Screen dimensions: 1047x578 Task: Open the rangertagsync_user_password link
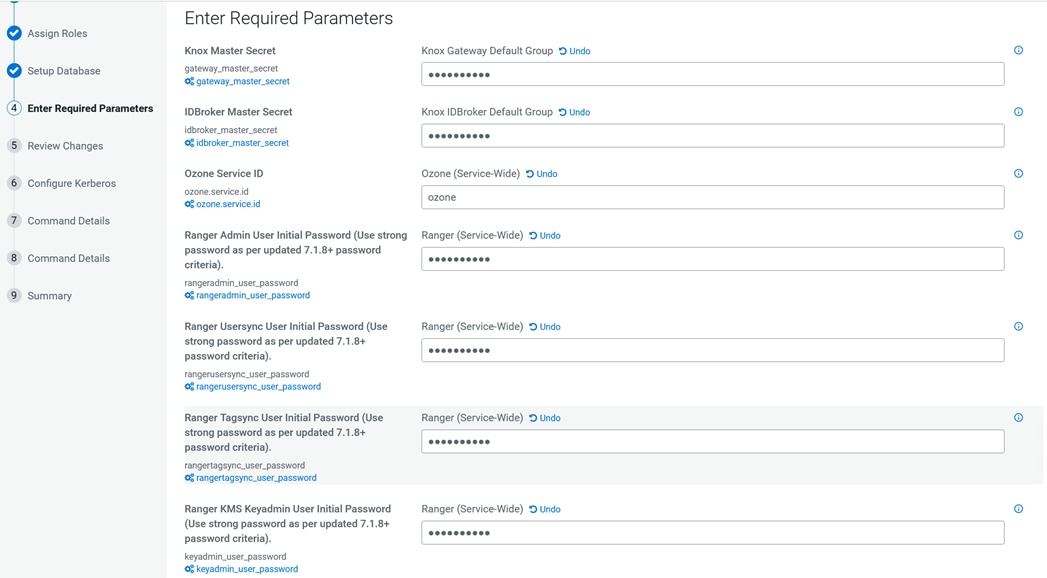[x=256, y=478]
